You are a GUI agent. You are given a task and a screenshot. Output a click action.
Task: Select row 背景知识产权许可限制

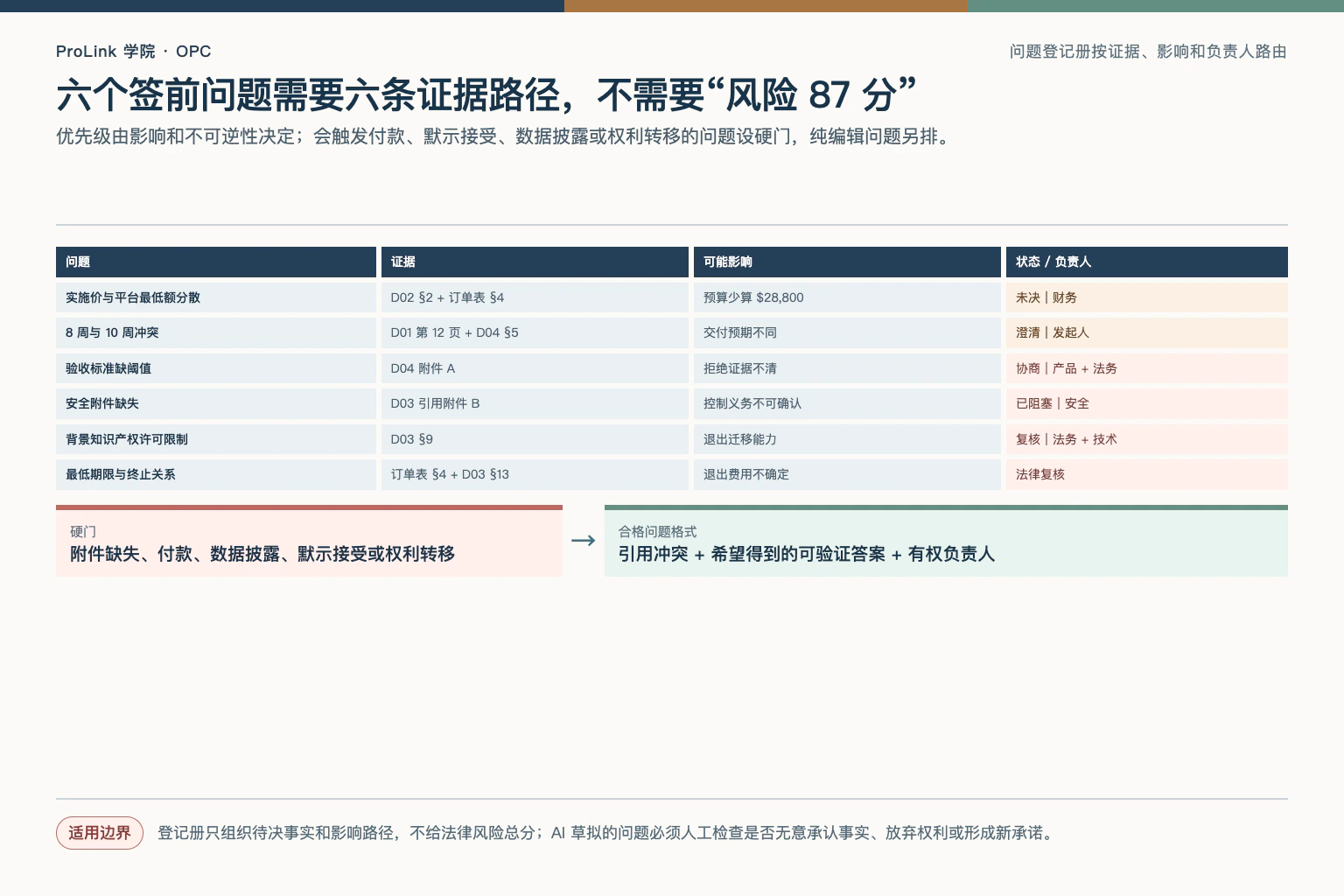pos(672,439)
